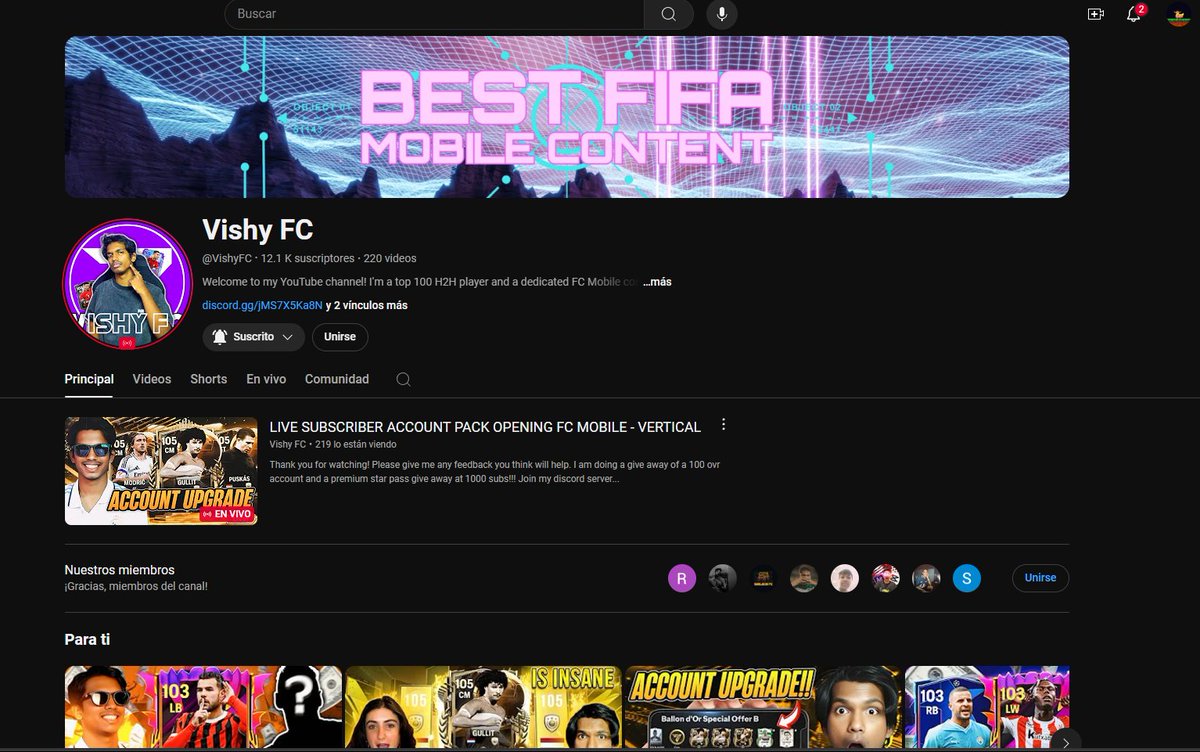Image resolution: width=1200 pixels, height=752 pixels.
Task: Open the notifications bell
Action: [1134, 14]
